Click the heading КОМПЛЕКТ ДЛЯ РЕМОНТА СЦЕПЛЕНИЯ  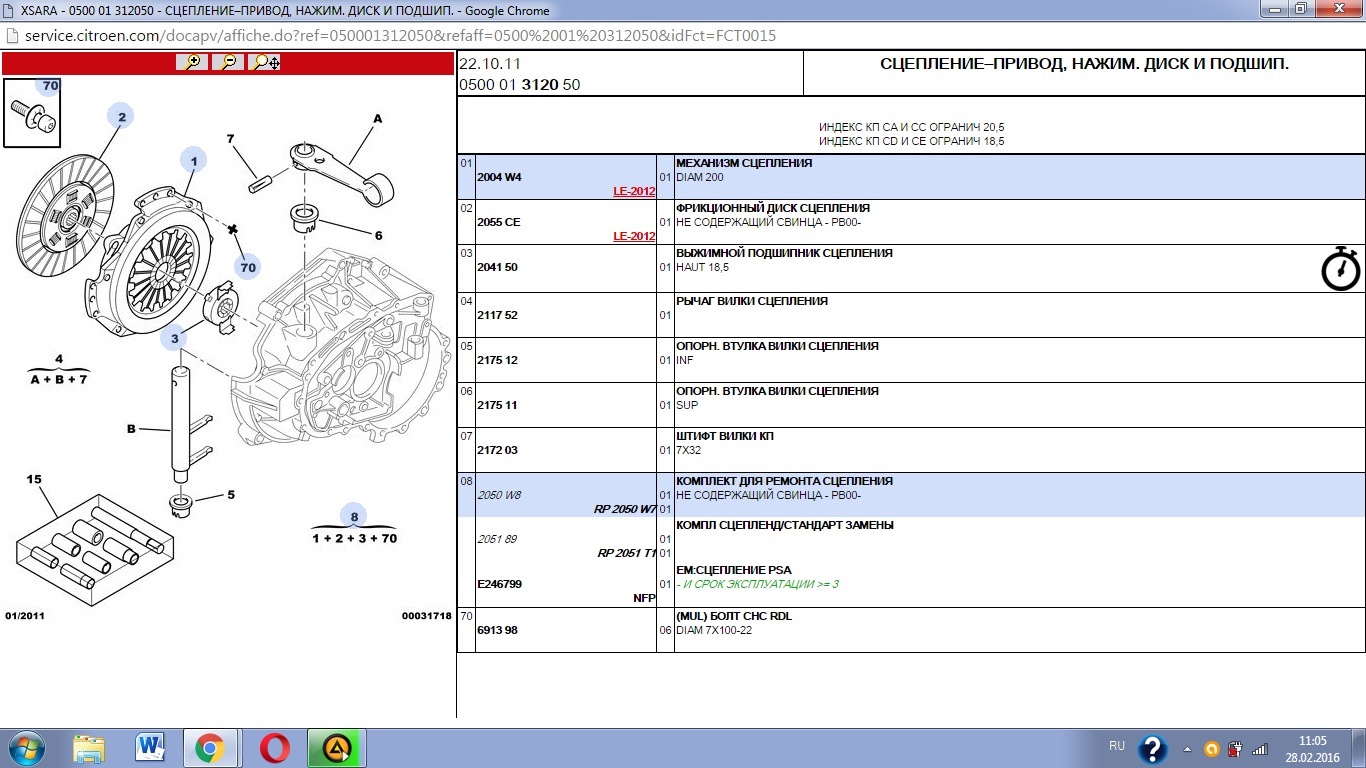click(784, 481)
